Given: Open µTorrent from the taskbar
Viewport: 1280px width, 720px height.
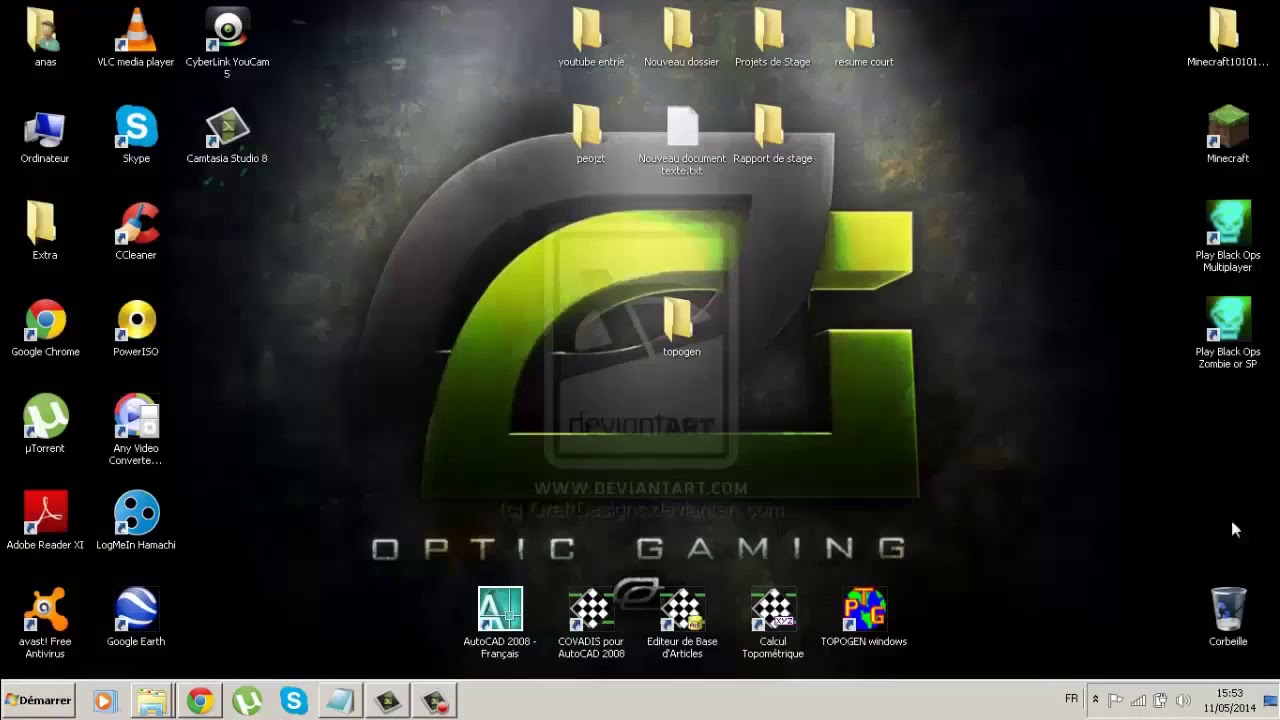Looking at the screenshot, I should (247, 701).
